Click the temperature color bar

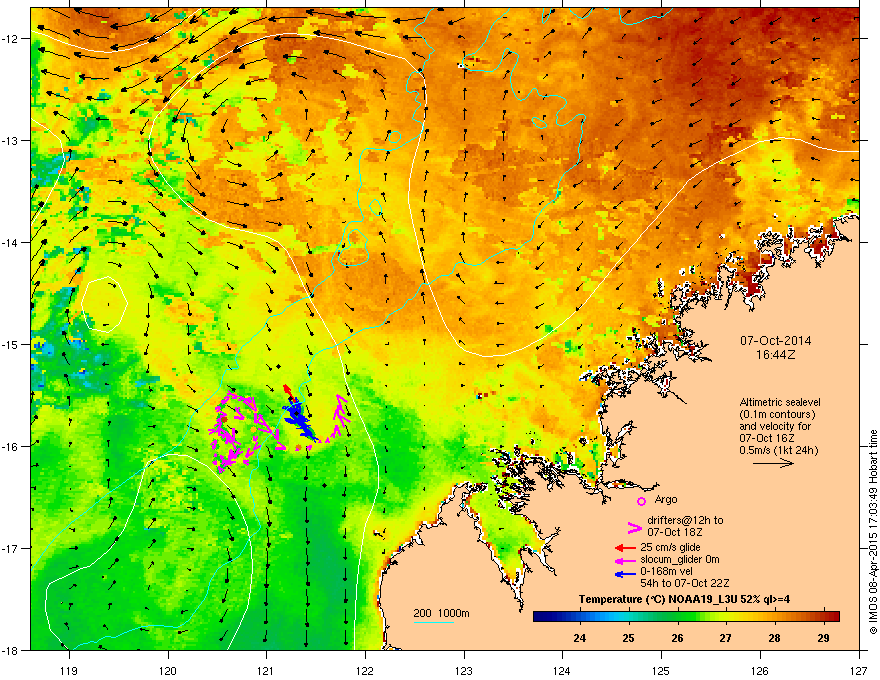pos(686,617)
